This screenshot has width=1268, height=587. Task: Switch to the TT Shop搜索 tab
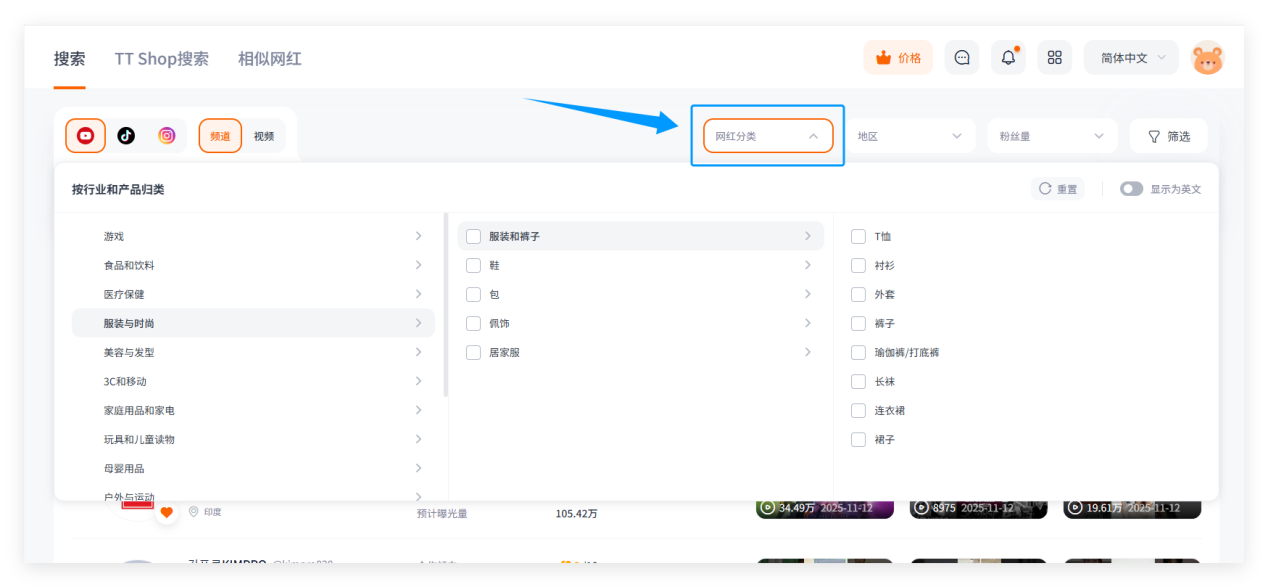coord(161,59)
